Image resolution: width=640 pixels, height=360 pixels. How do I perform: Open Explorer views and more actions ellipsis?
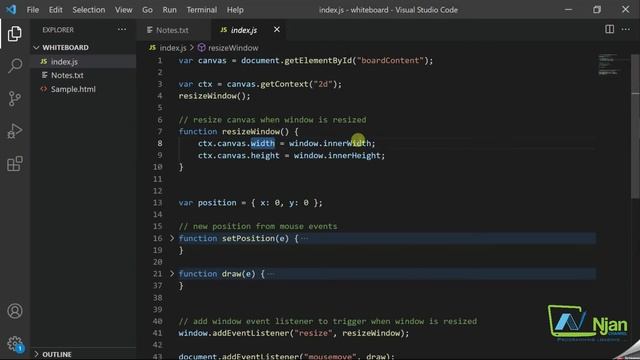[122, 29]
